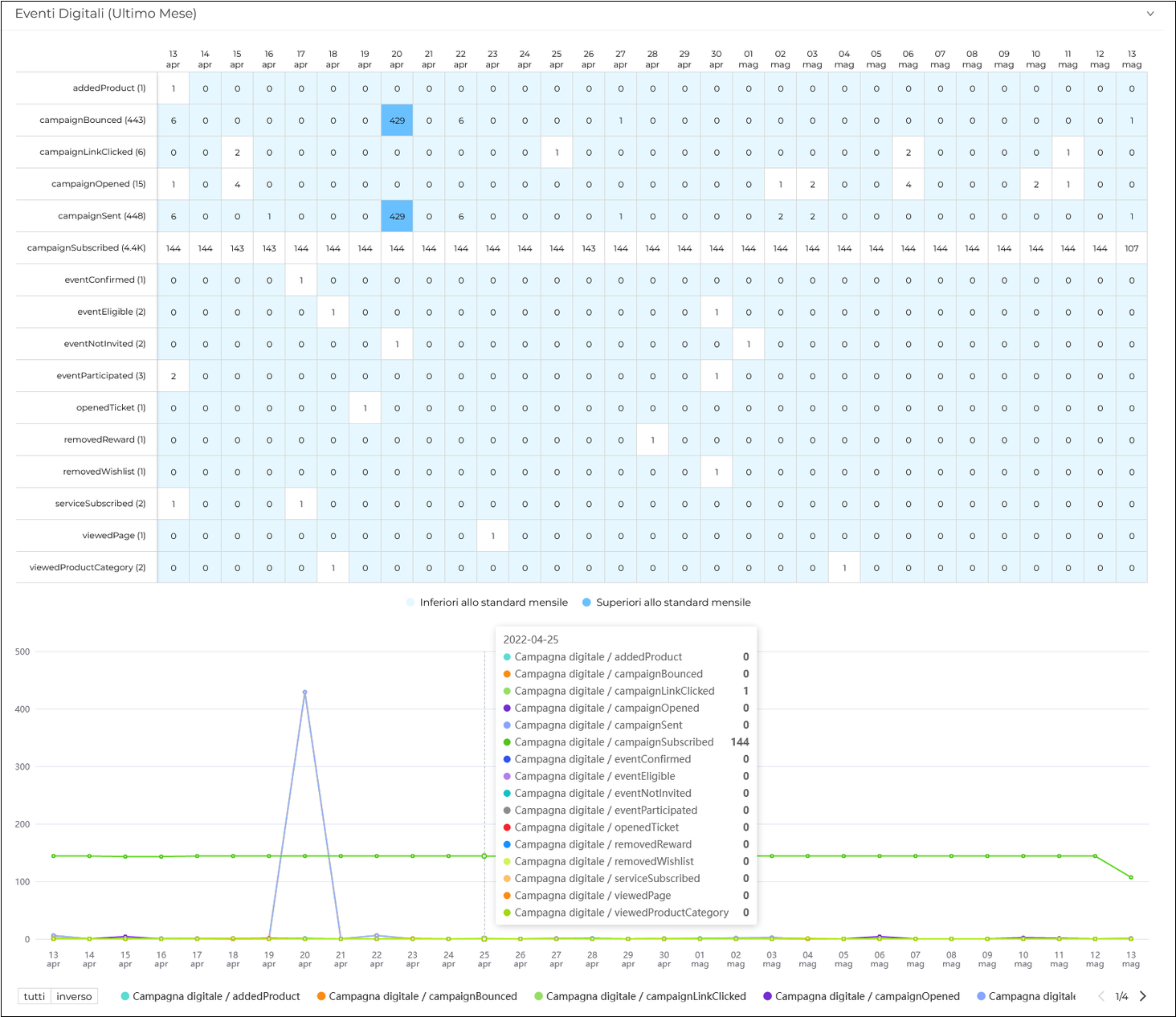Click eventParticipated value 2 on 13 apr
Screen dimensions: 1176x1017
[x=174, y=376]
